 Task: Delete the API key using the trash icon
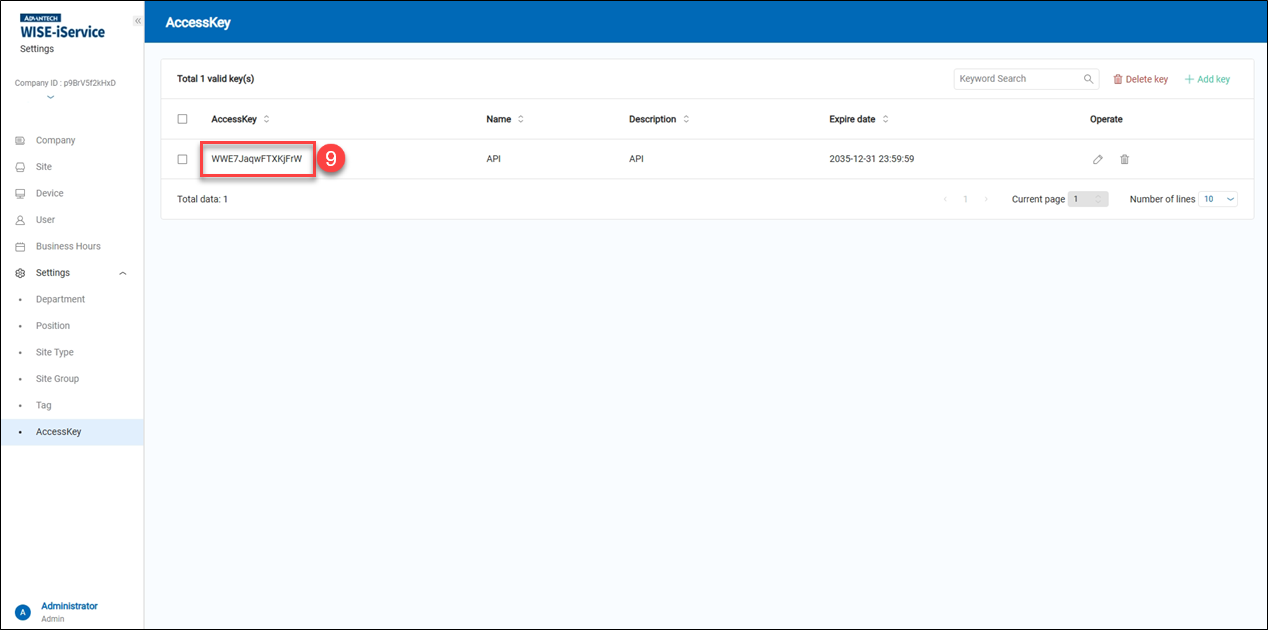1124,158
